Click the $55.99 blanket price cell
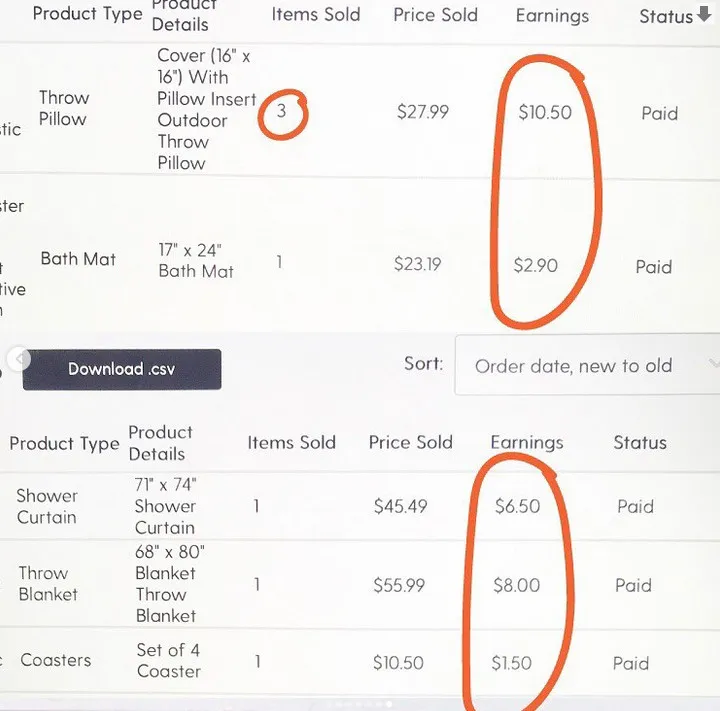The width and height of the screenshot is (720, 711). point(401,585)
